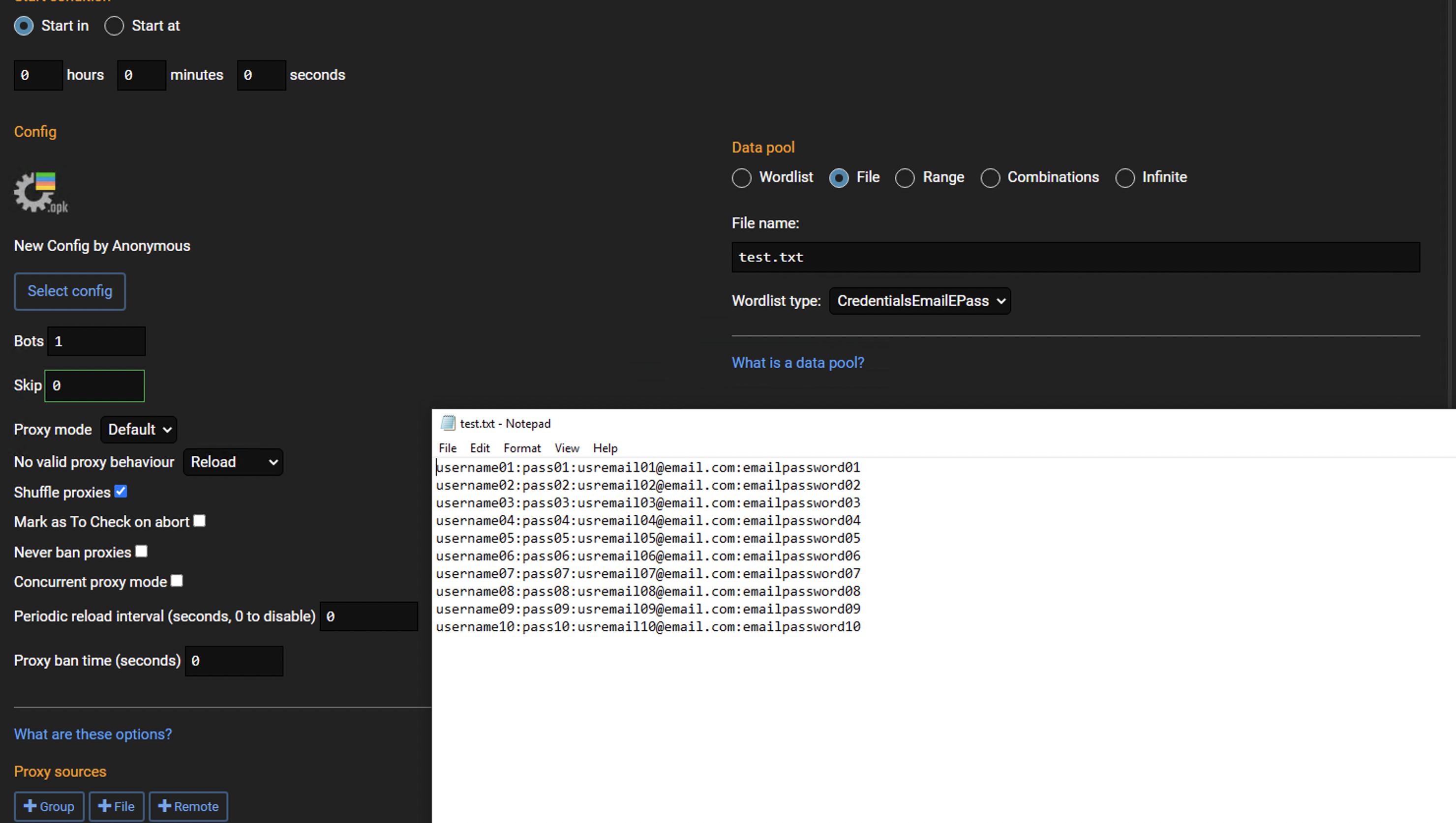Click the Notepad icon in the title bar

pyautogui.click(x=448, y=422)
